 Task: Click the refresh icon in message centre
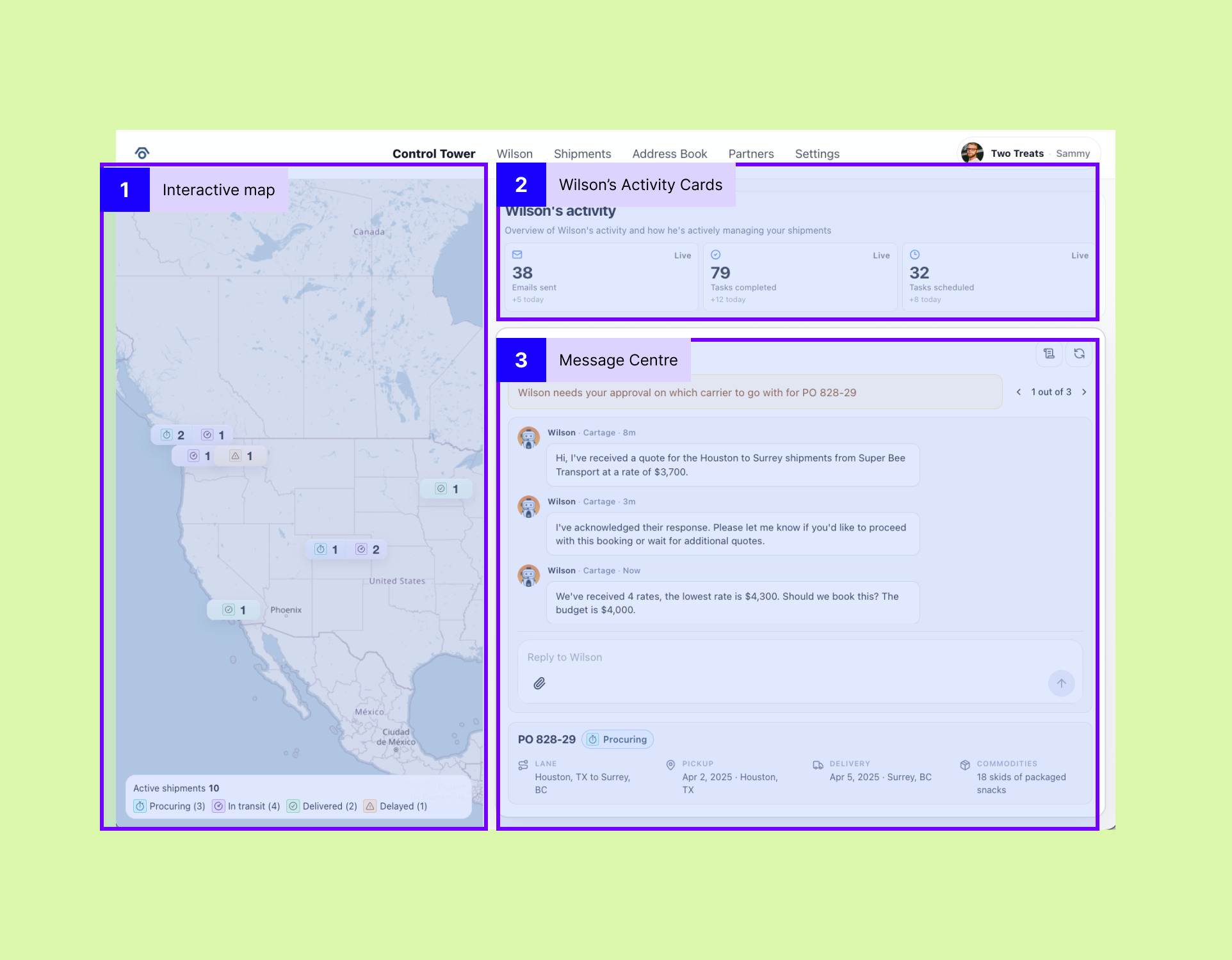click(x=1079, y=354)
